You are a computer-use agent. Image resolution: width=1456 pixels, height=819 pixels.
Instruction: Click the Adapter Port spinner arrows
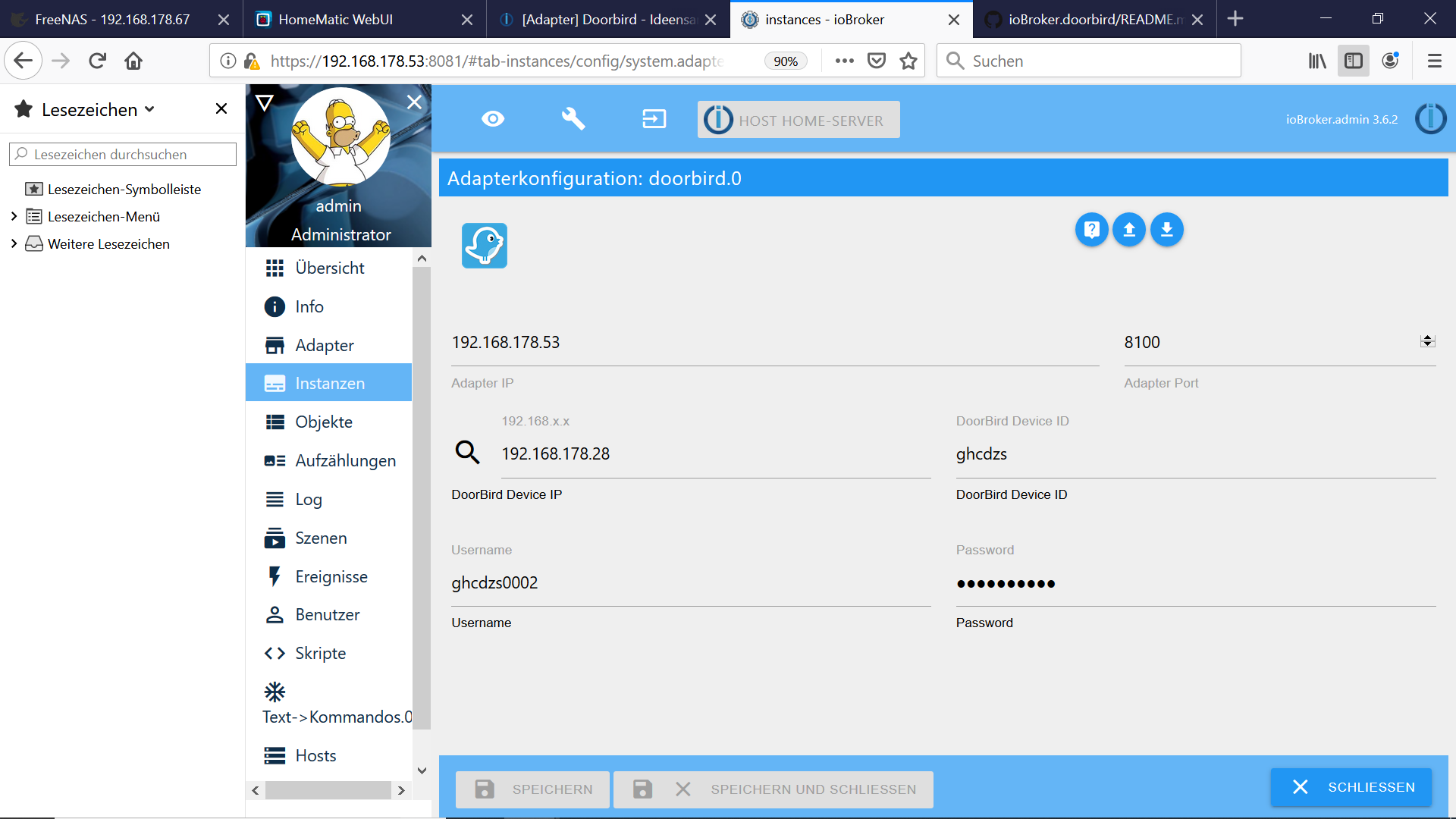pos(1427,341)
